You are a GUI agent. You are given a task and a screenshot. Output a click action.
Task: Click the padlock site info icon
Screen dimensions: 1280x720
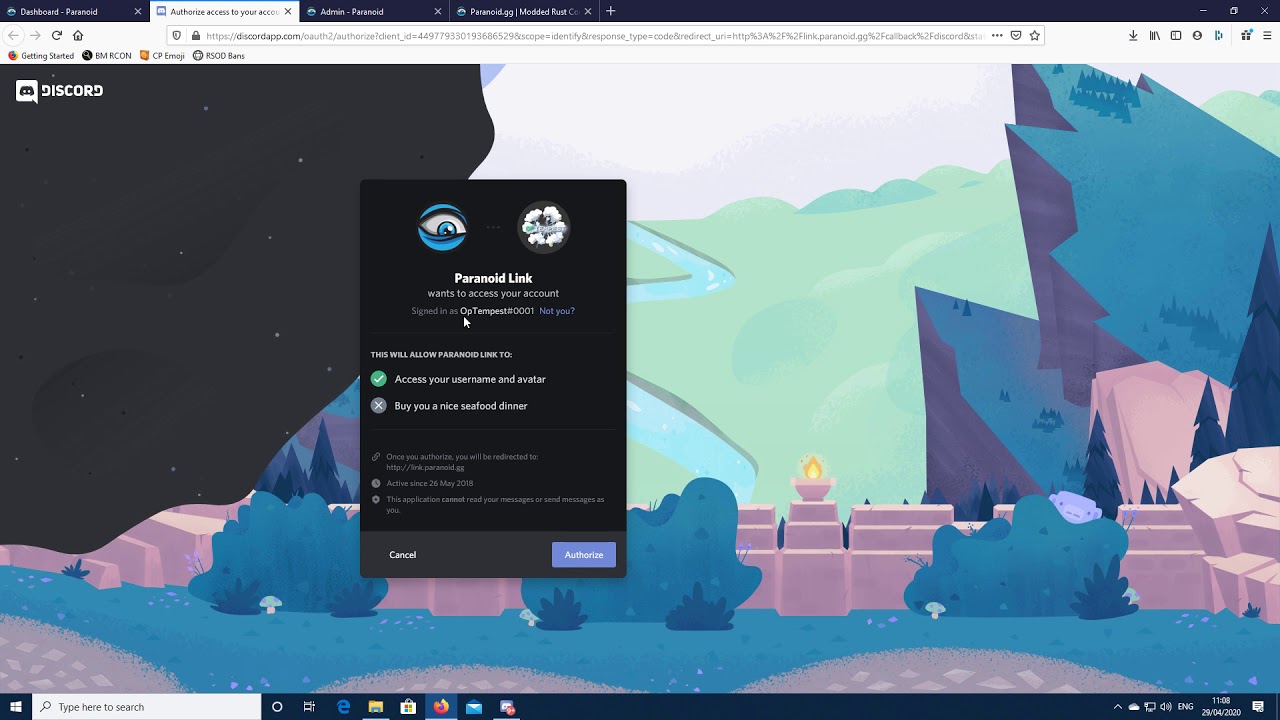[195, 36]
